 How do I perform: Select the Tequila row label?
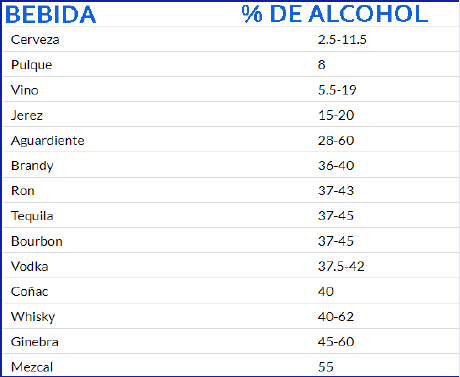coord(32,216)
